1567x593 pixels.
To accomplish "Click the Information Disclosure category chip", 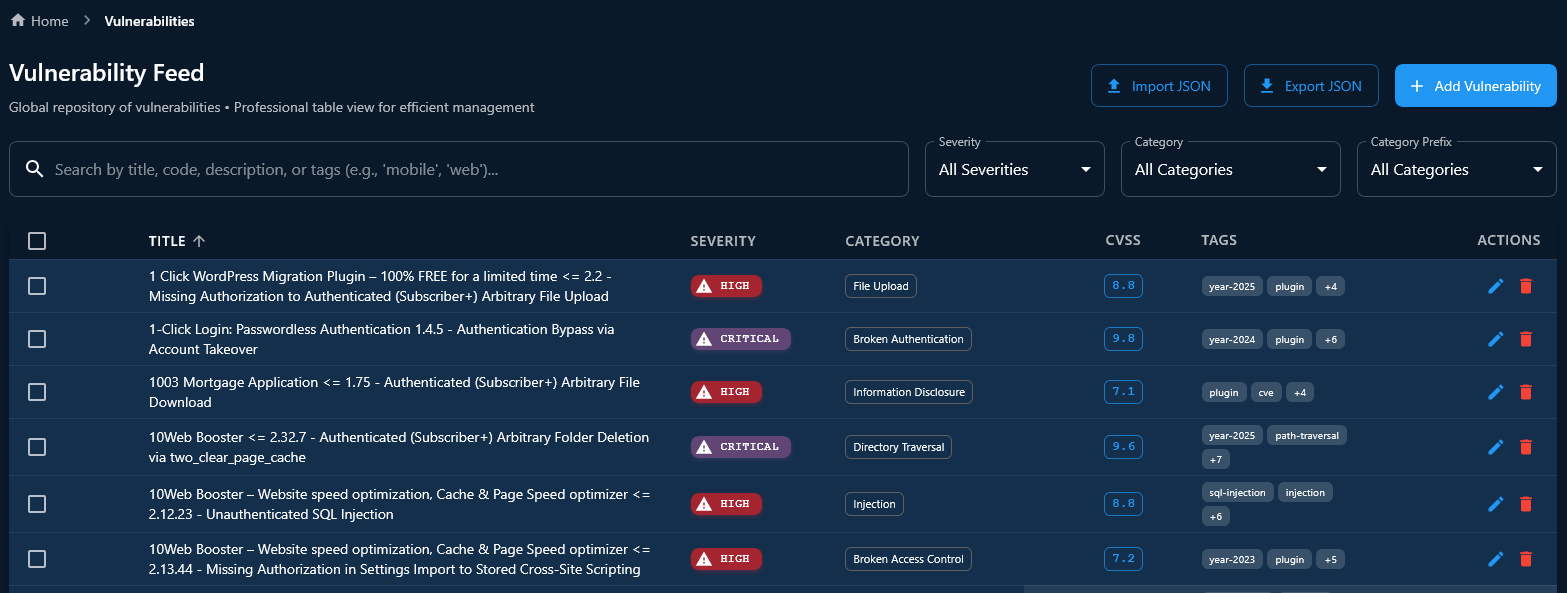I will click(x=909, y=392).
